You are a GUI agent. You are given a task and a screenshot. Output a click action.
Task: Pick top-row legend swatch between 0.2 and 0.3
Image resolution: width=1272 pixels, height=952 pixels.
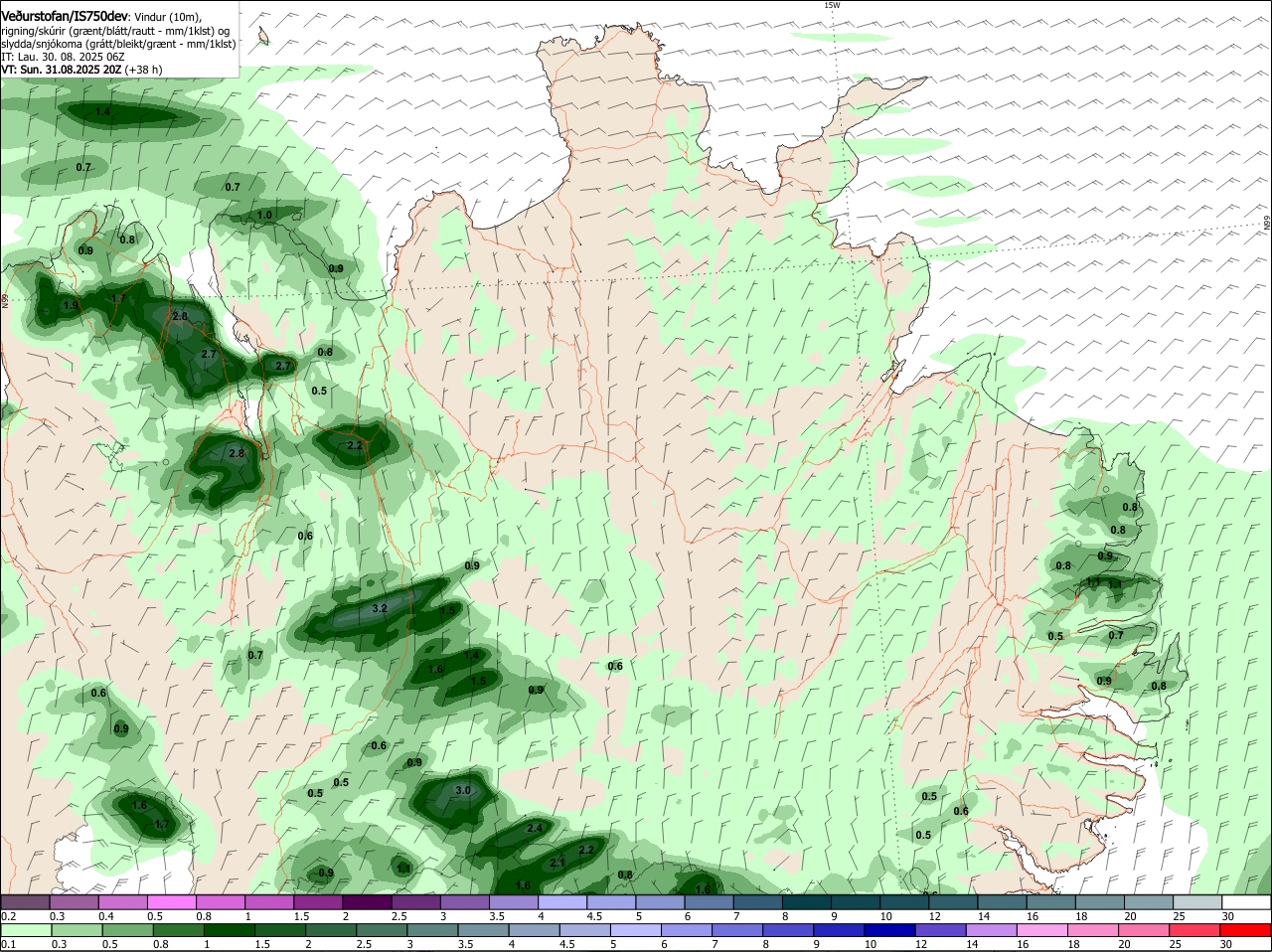(26, 902)
